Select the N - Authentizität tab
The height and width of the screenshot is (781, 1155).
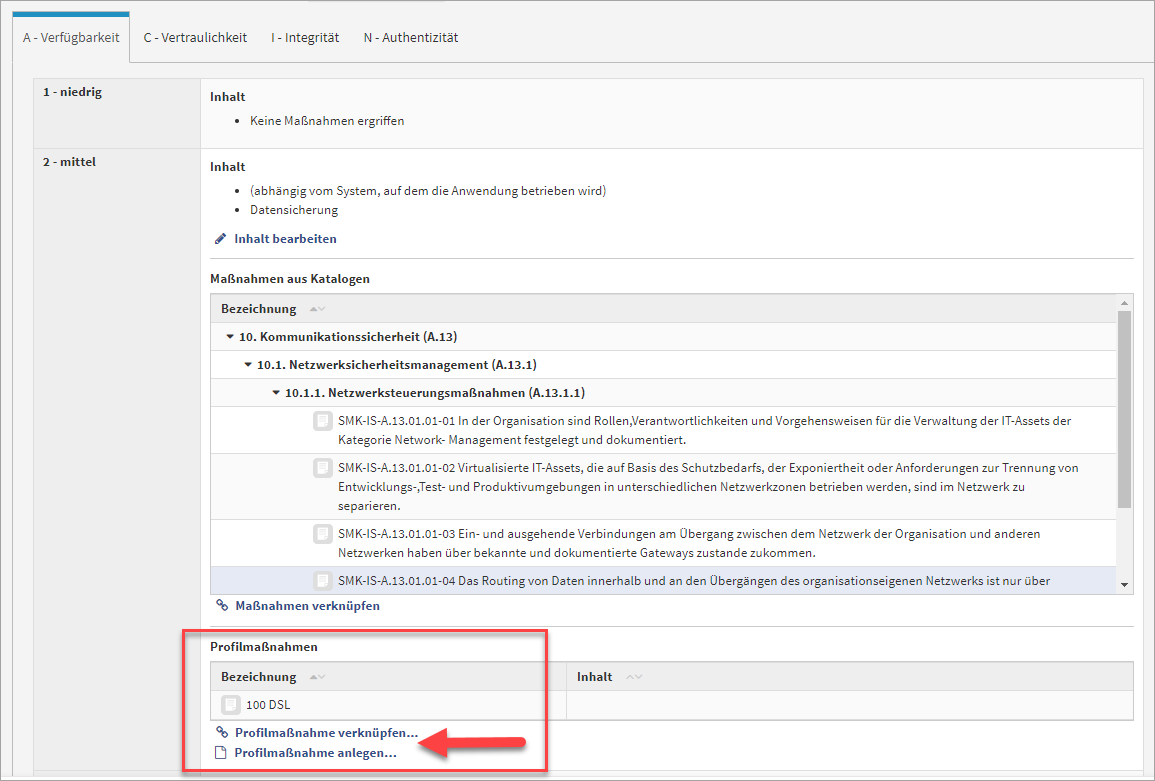click(410, 38)
